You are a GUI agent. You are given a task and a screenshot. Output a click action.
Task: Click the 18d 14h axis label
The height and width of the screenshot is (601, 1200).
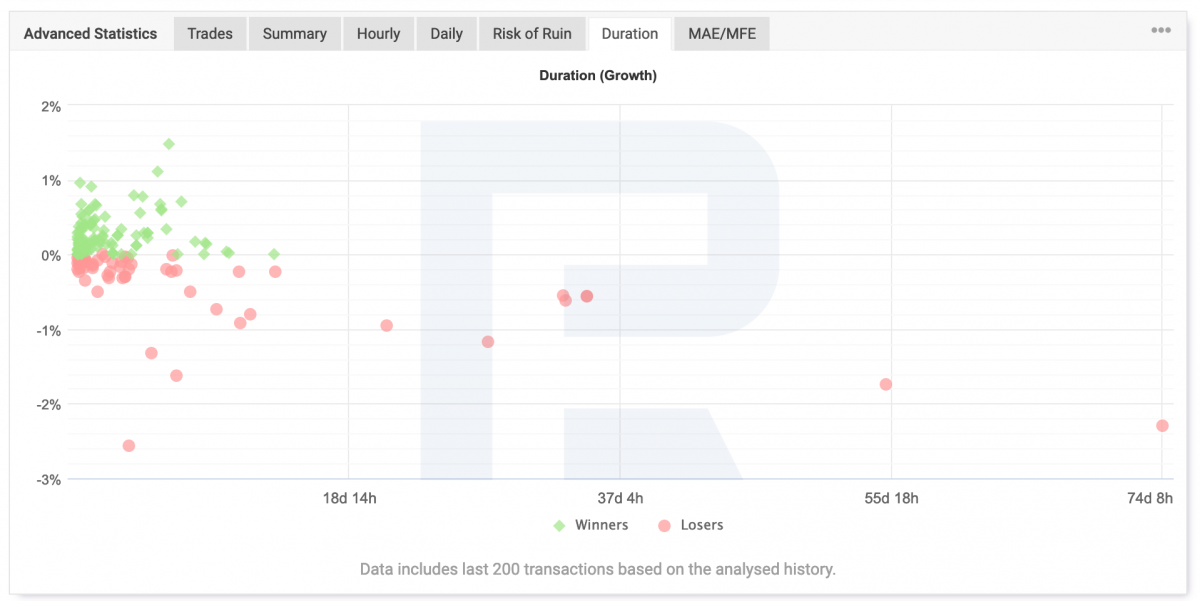[x=348, y=498]
